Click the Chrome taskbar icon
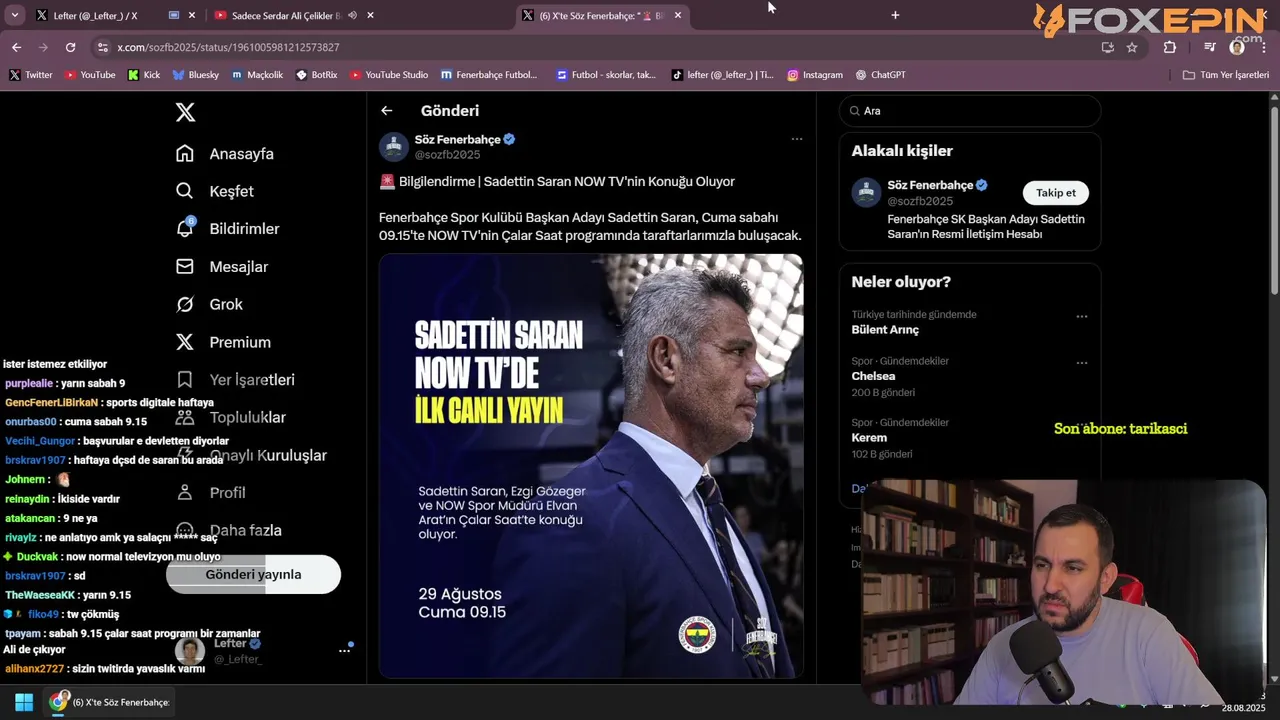Screen dimensions: 1280x720 point(60,702)
